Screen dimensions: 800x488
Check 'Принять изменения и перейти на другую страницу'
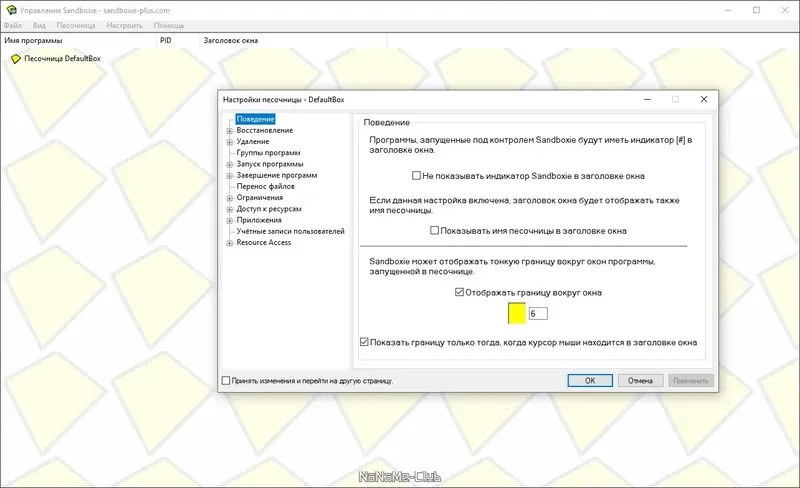tap(226, 380)
